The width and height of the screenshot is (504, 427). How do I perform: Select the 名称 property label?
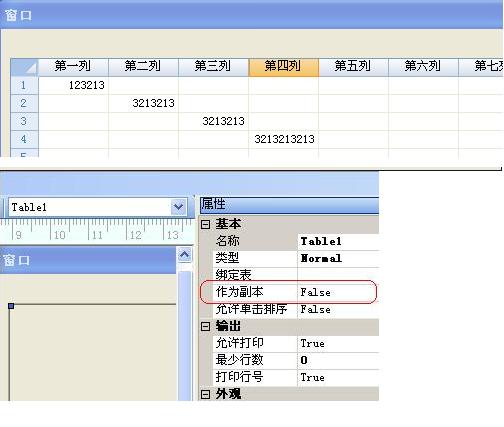255,241
